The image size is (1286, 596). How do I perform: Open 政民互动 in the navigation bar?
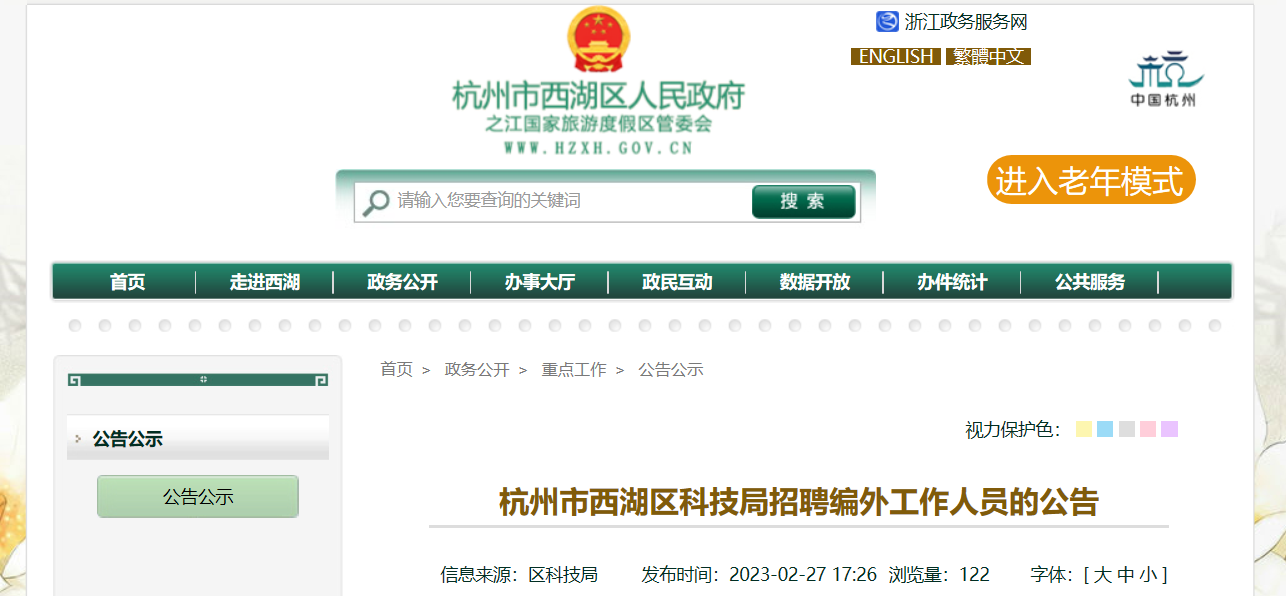677,283
